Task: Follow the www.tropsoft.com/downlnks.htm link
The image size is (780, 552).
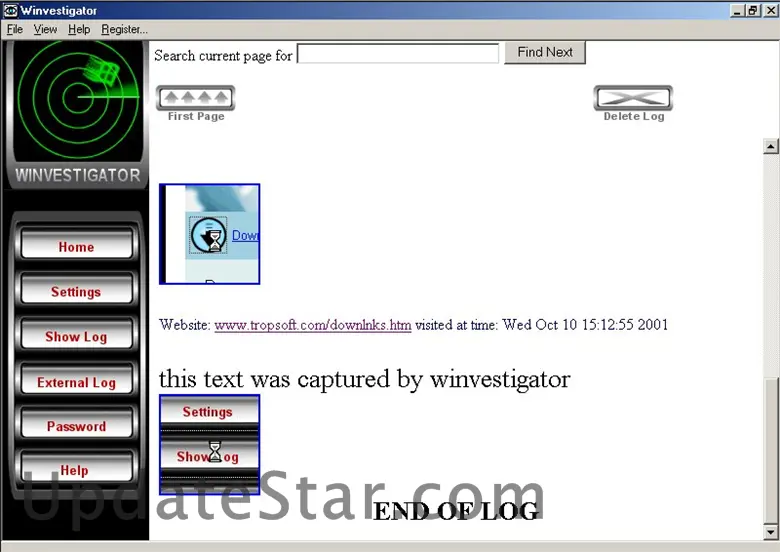Action: pos(313,325)
